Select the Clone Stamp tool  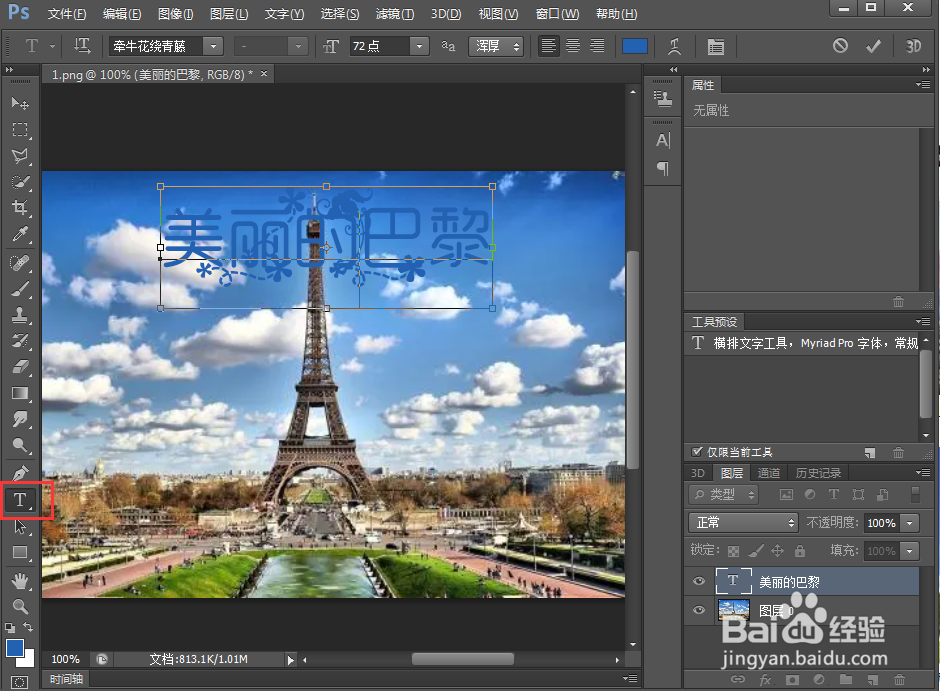pos(20,315)
